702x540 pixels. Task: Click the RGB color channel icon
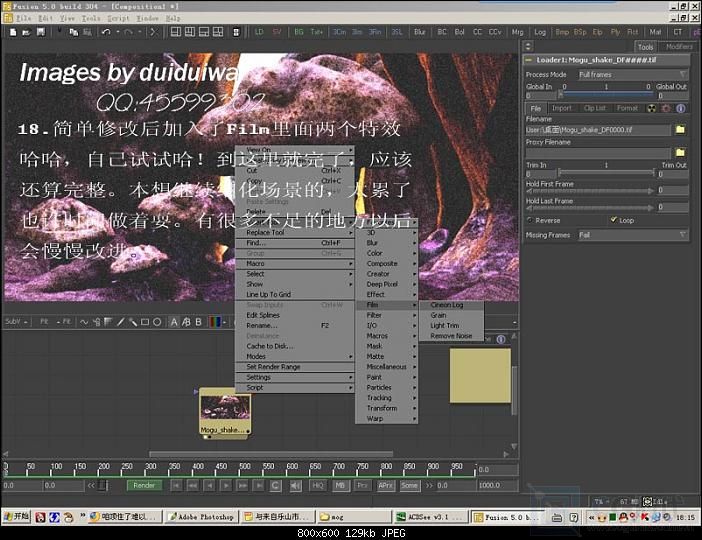215,322
